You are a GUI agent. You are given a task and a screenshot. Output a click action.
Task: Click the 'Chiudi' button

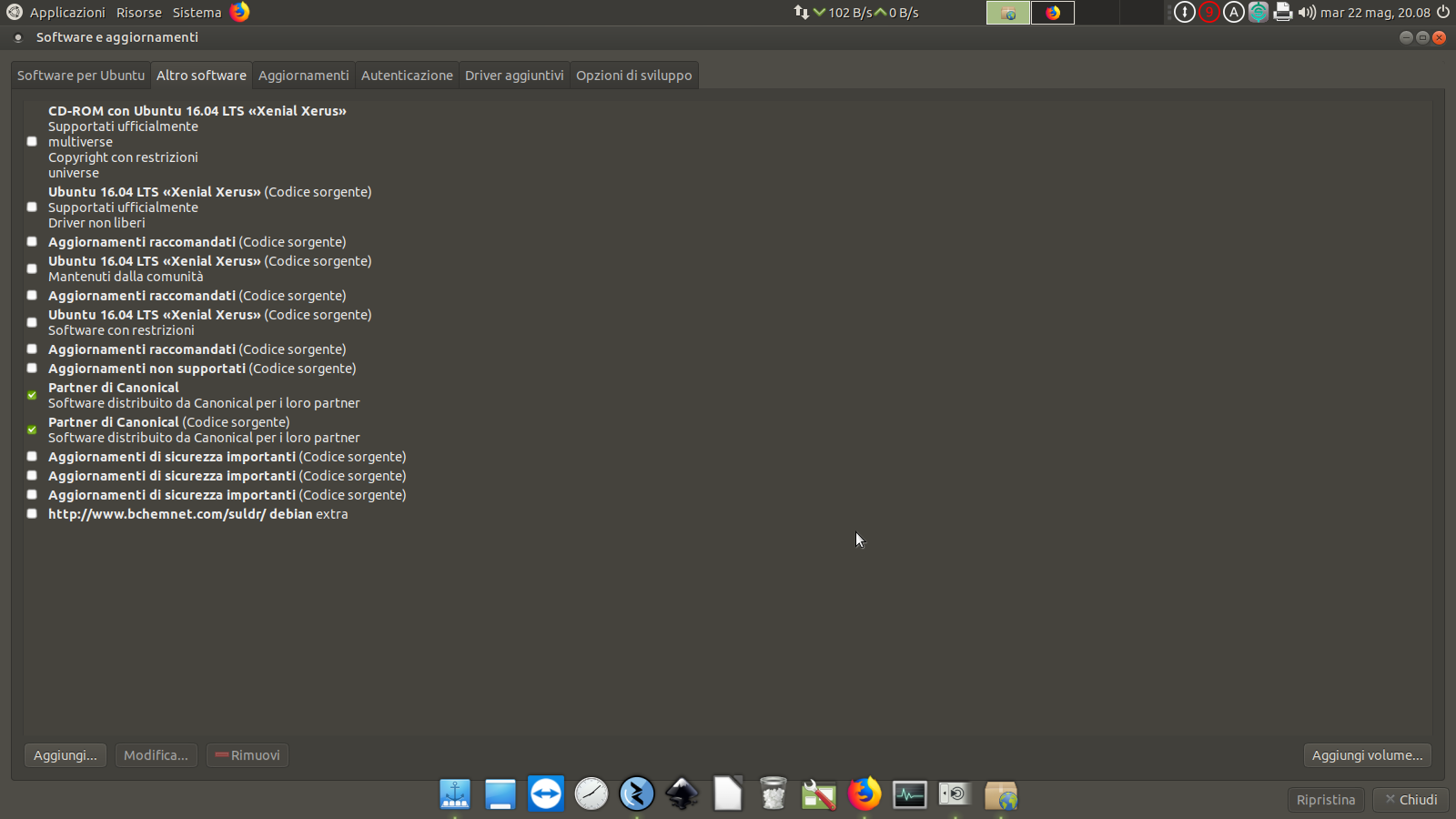1410,800
